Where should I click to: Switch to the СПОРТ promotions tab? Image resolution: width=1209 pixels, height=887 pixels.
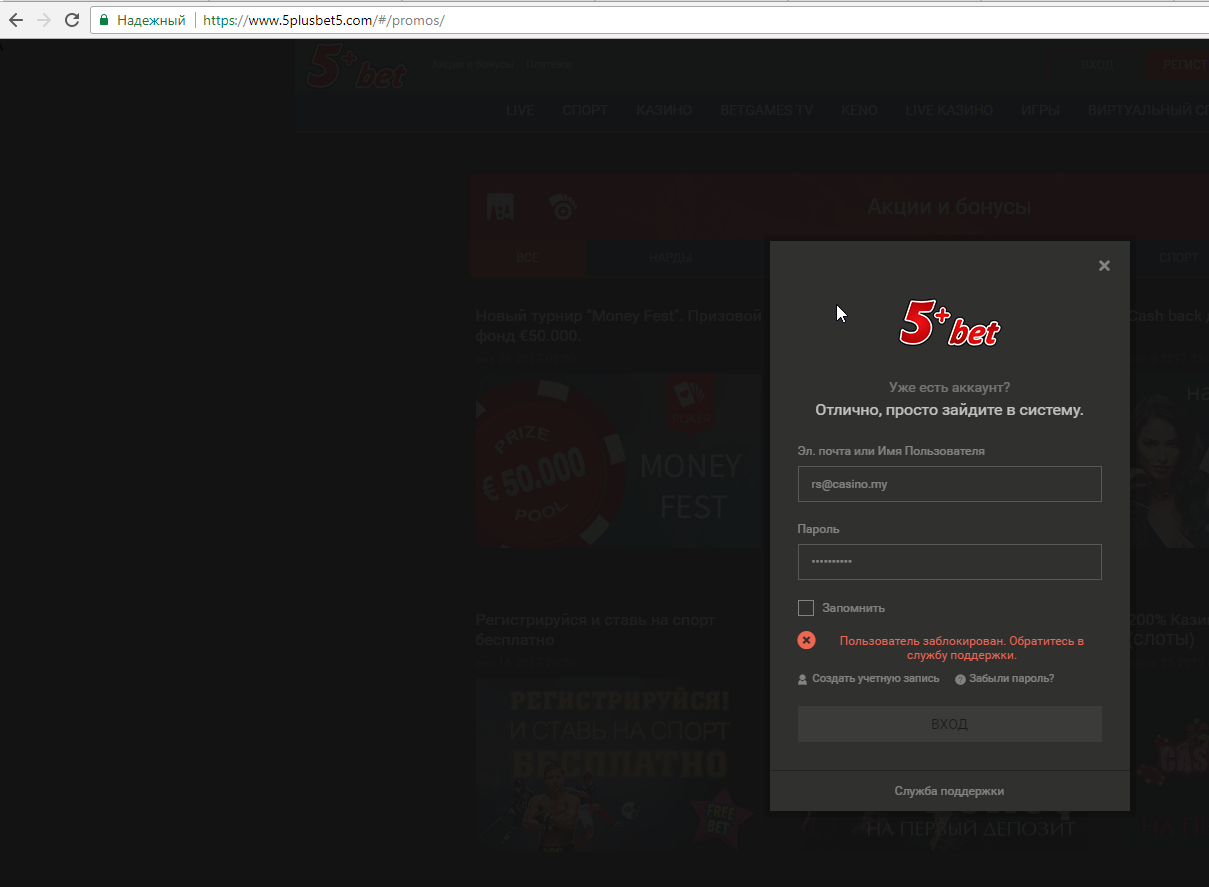pos(1179,258)
